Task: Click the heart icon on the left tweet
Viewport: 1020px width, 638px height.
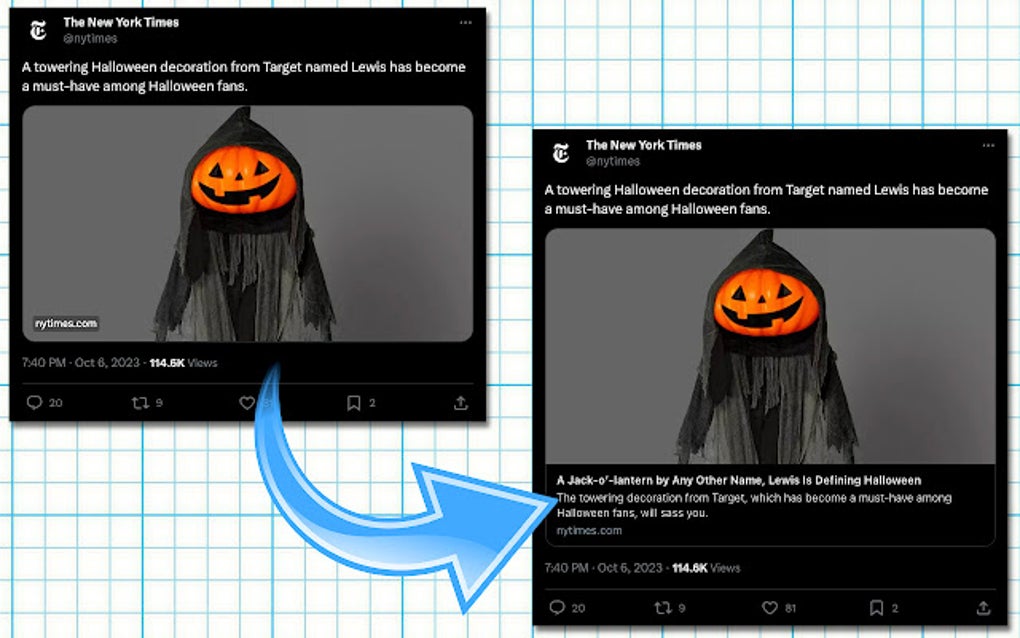Action: point(246,402)
